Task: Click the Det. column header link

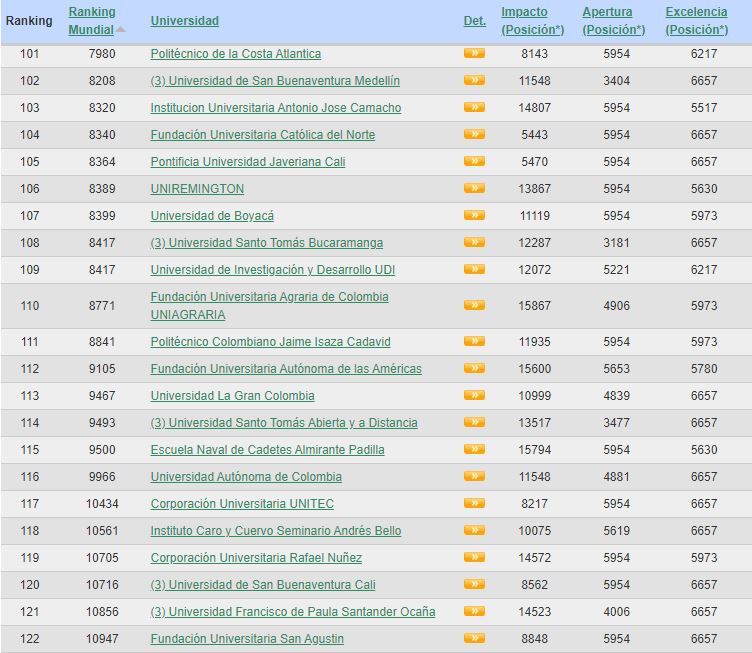Action: tap(475, 21)
